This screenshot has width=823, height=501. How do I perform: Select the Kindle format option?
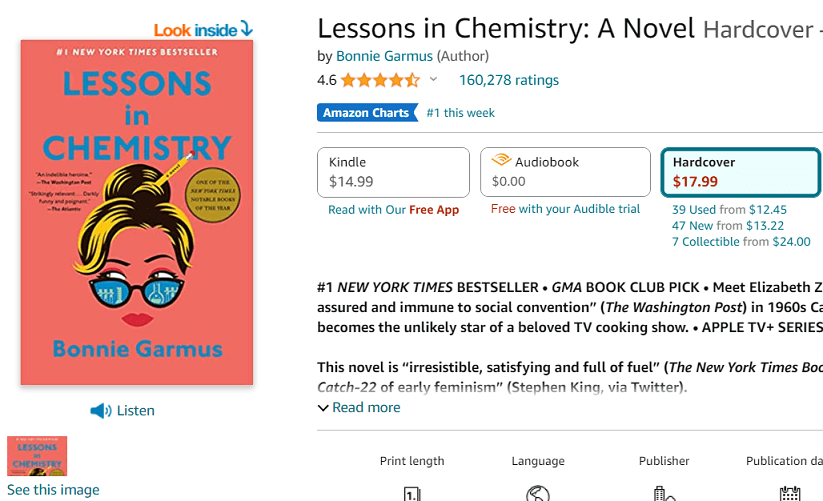(x=393, y=172)
